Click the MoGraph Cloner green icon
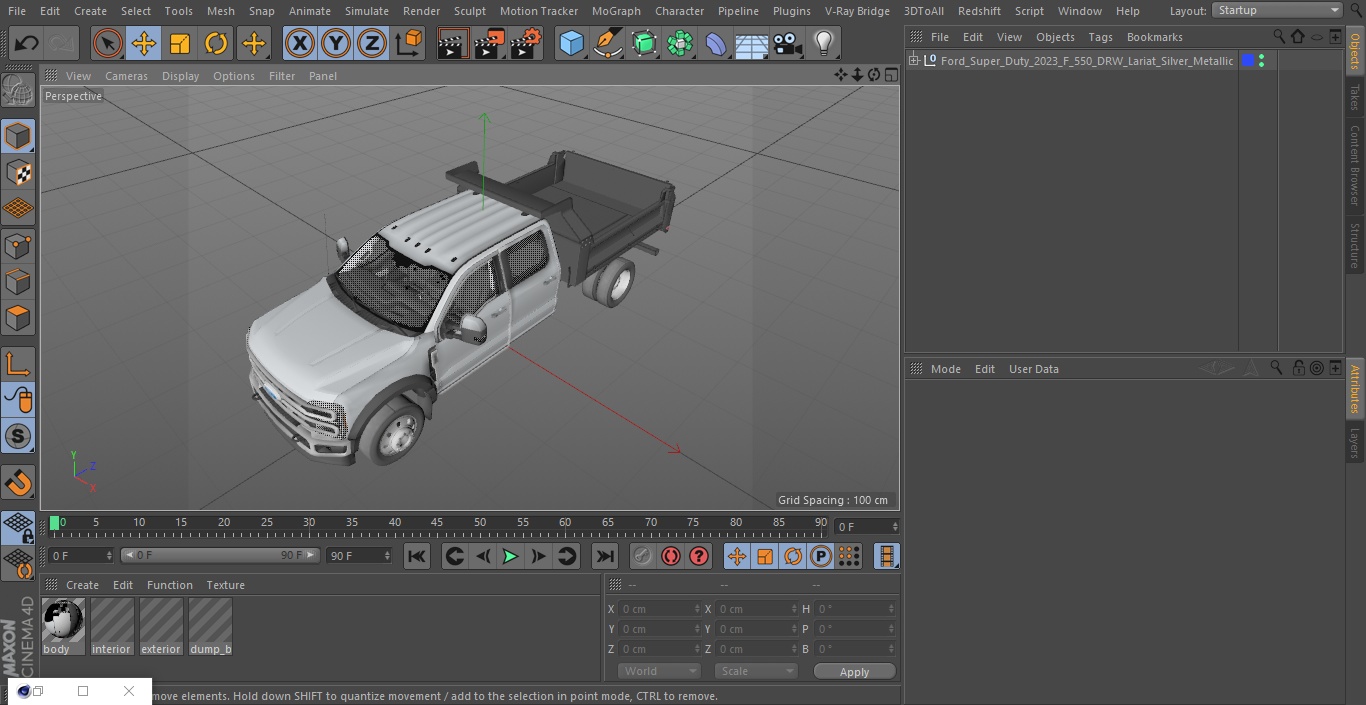Image resolution: width=1366 pixels, height=705 pixels. click(680, 43)
